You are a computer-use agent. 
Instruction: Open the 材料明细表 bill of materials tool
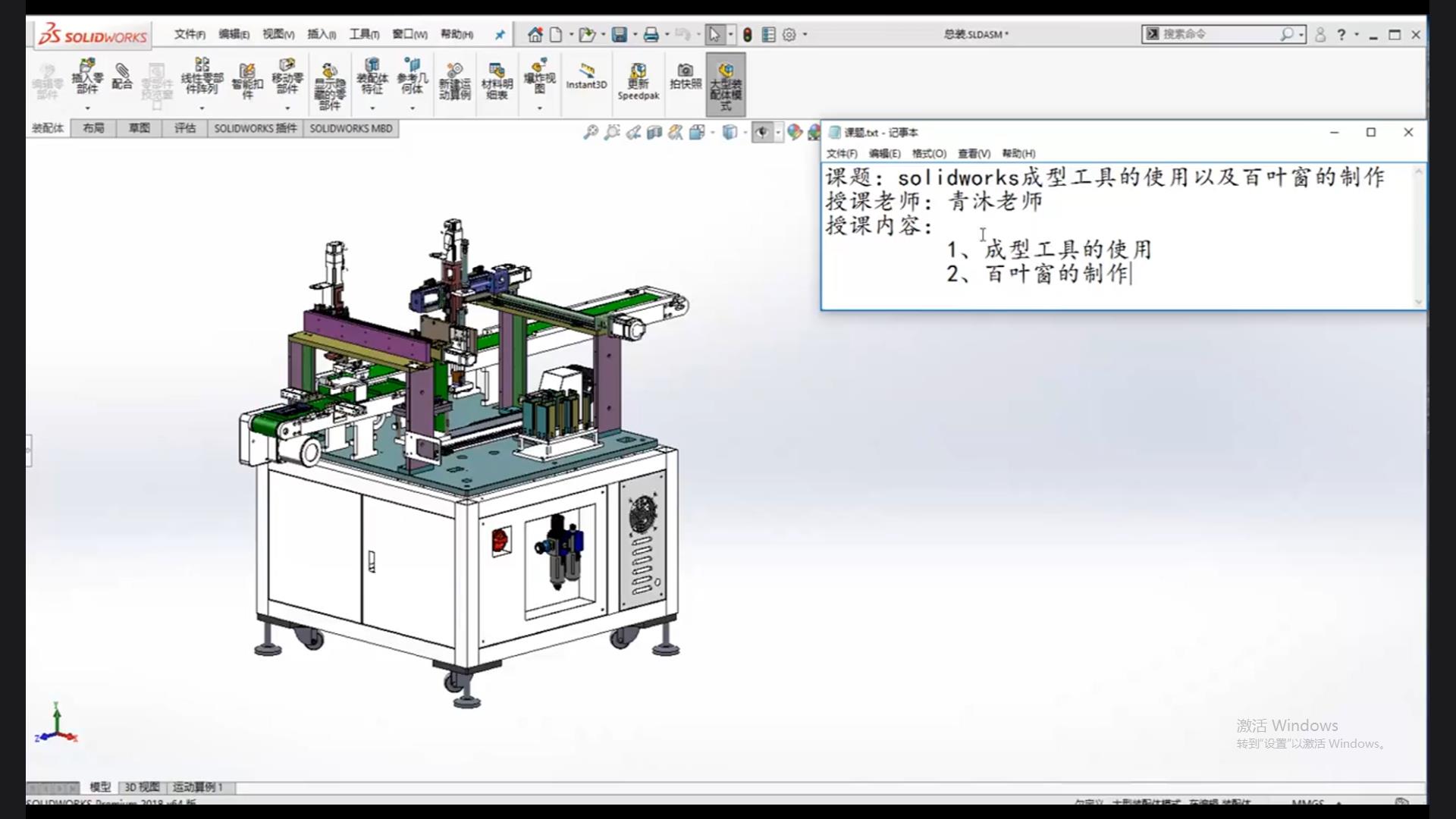(497, 81)
